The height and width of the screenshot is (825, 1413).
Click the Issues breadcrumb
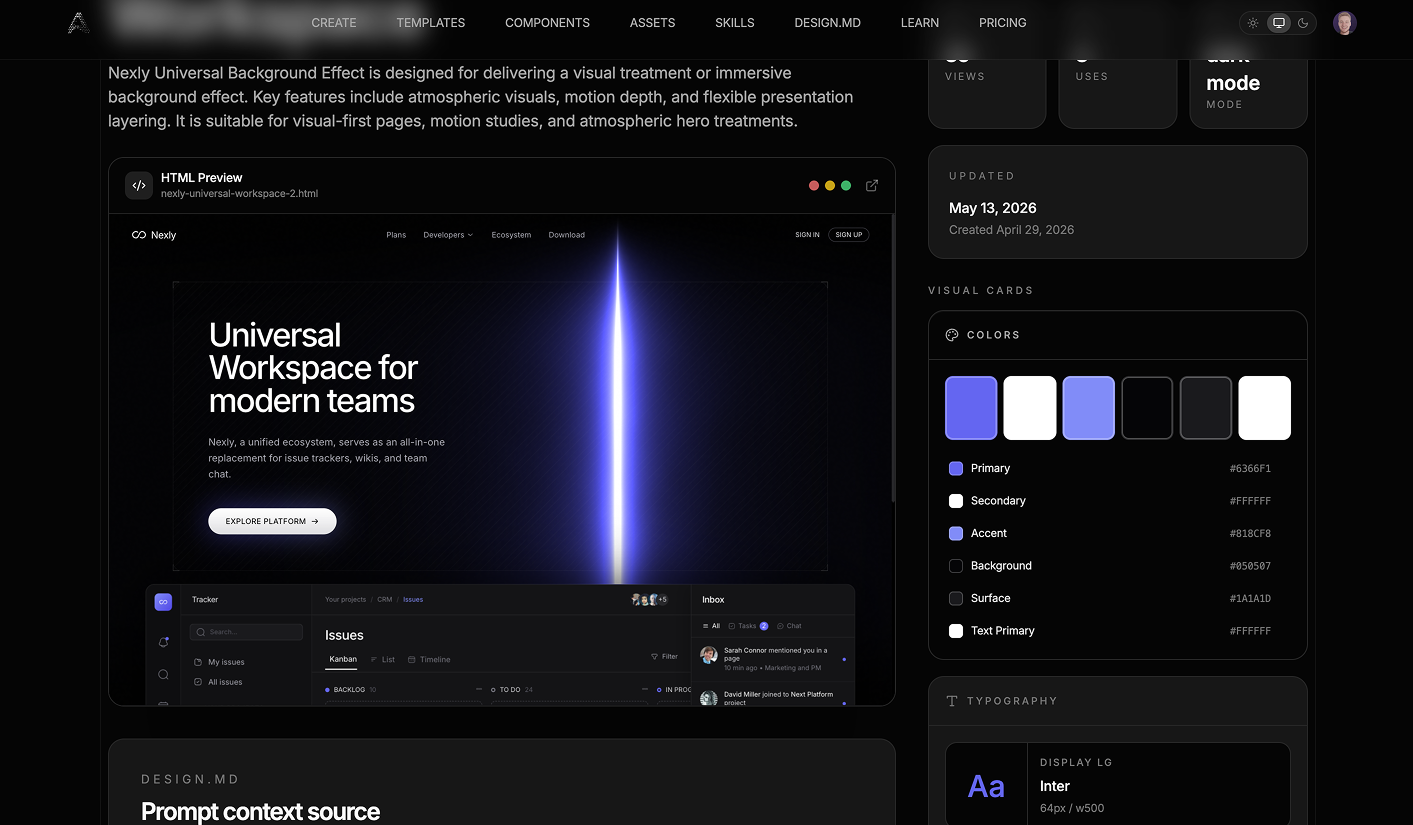click(413, 599)
